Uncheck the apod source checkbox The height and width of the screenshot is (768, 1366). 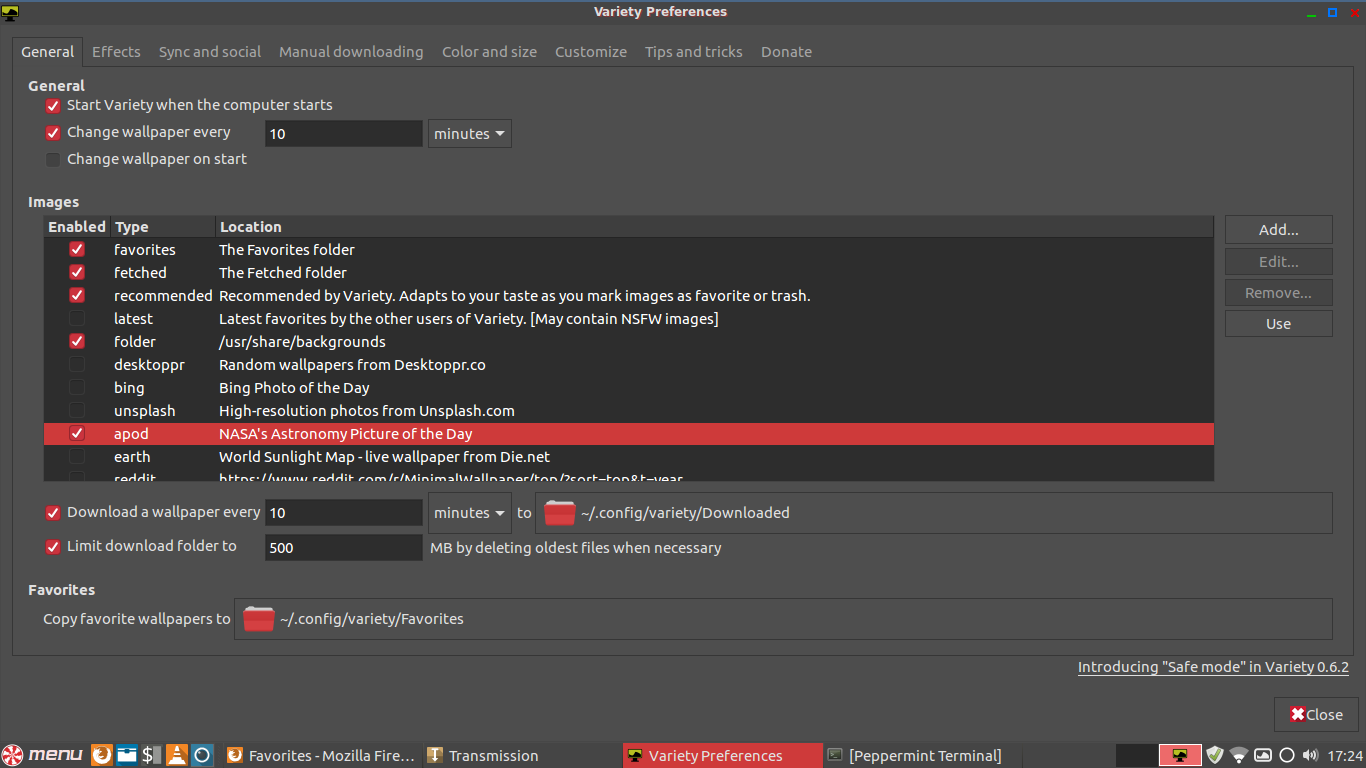point(77,433)
